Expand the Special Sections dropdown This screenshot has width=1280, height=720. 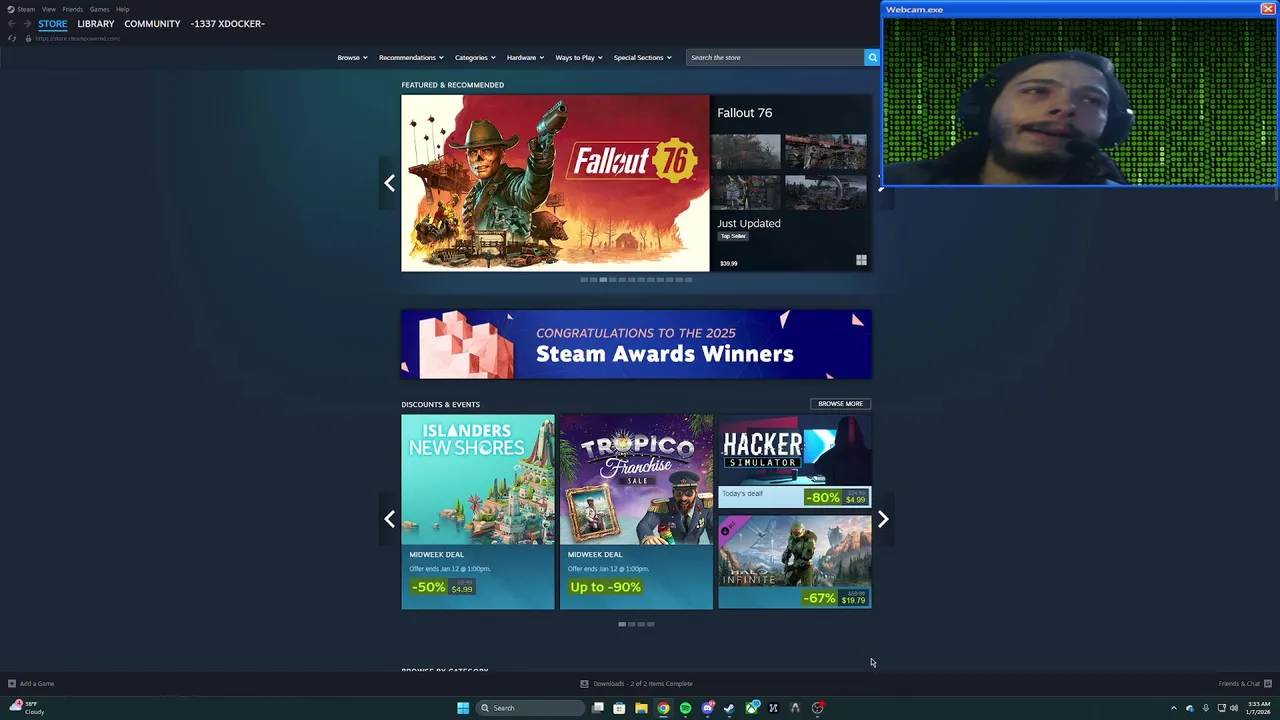[x=642, y=57]
